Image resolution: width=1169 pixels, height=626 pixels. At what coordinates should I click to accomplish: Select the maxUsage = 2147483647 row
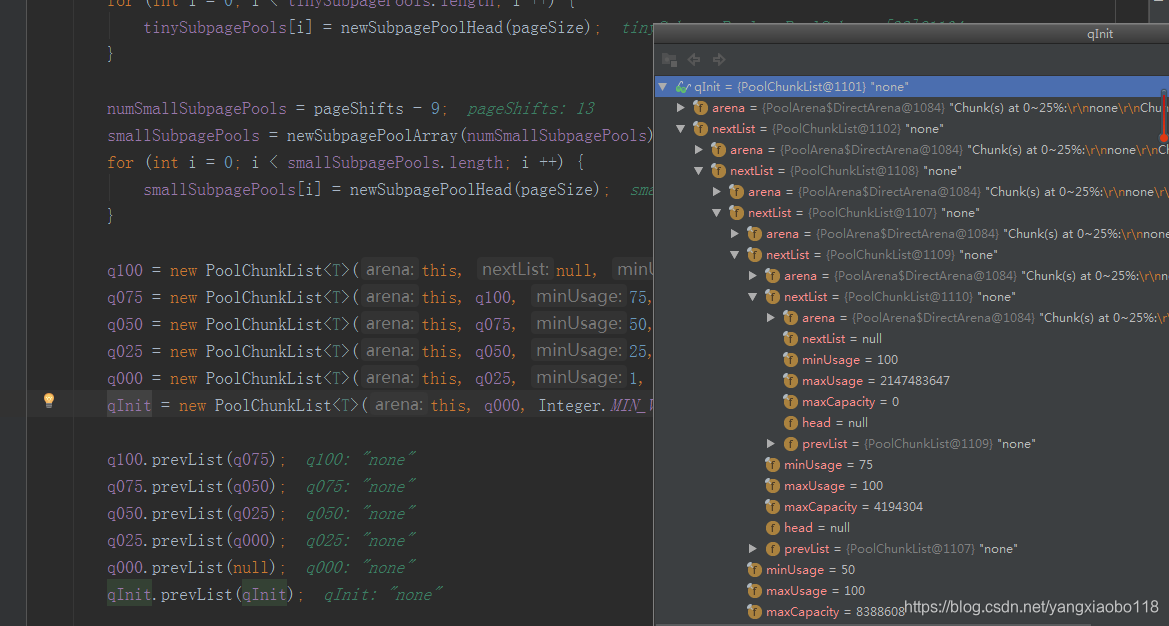click(x=912, y=381)
